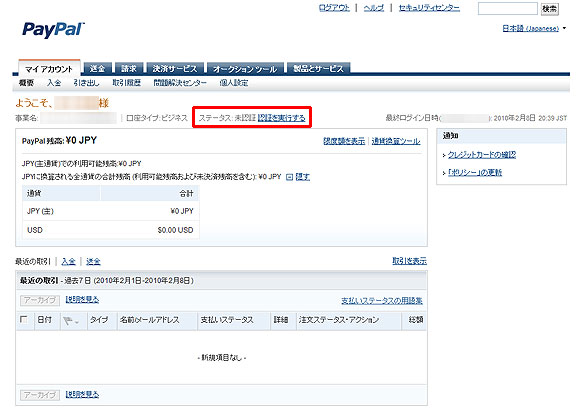The height and width of the screenshot is (413, 580).
Task: Open the セキュリティセンター link
Action: pyautogui.click(x=429, y=8)
